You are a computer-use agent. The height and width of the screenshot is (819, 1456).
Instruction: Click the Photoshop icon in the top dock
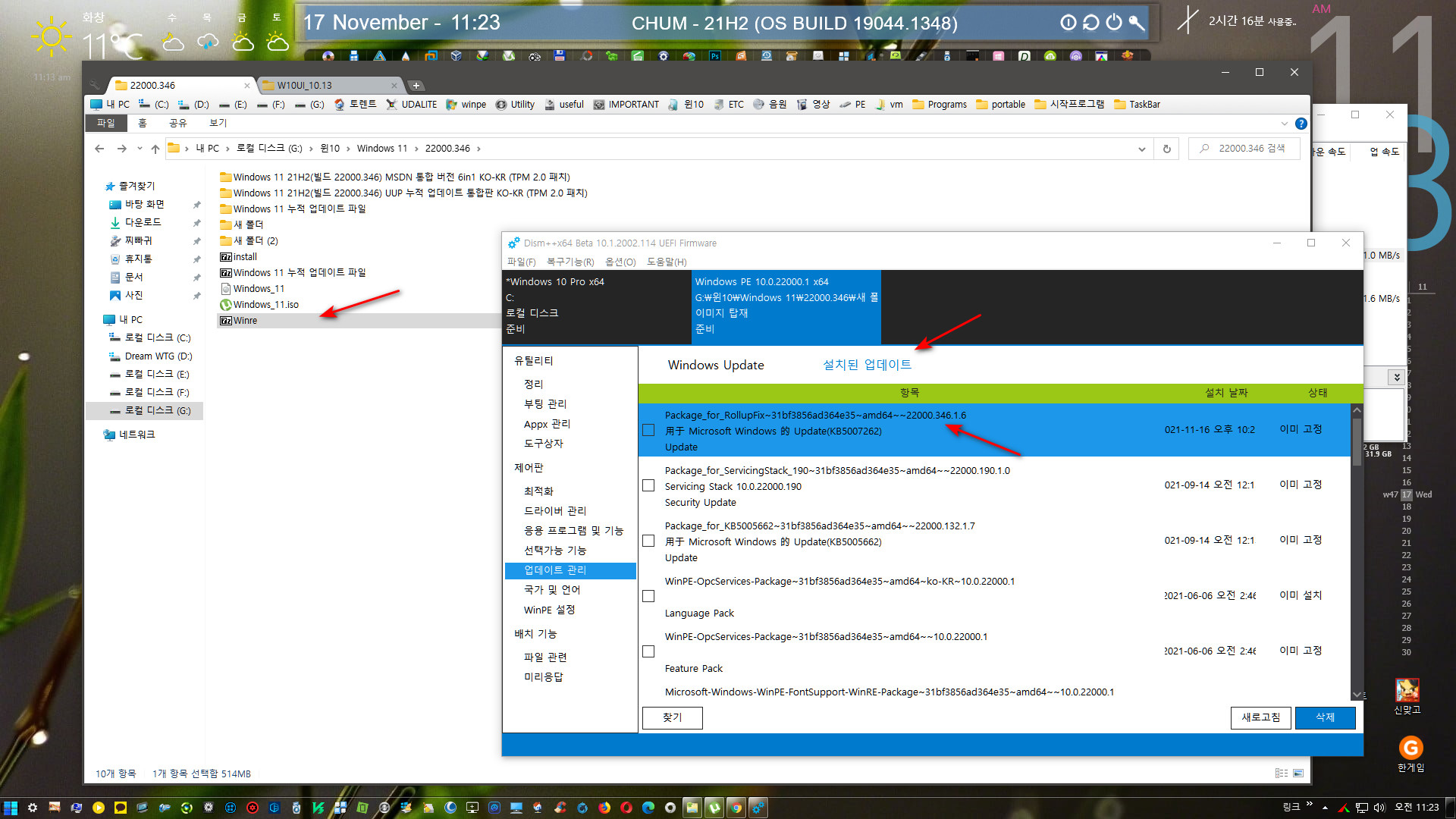click(x=715, y=56)
